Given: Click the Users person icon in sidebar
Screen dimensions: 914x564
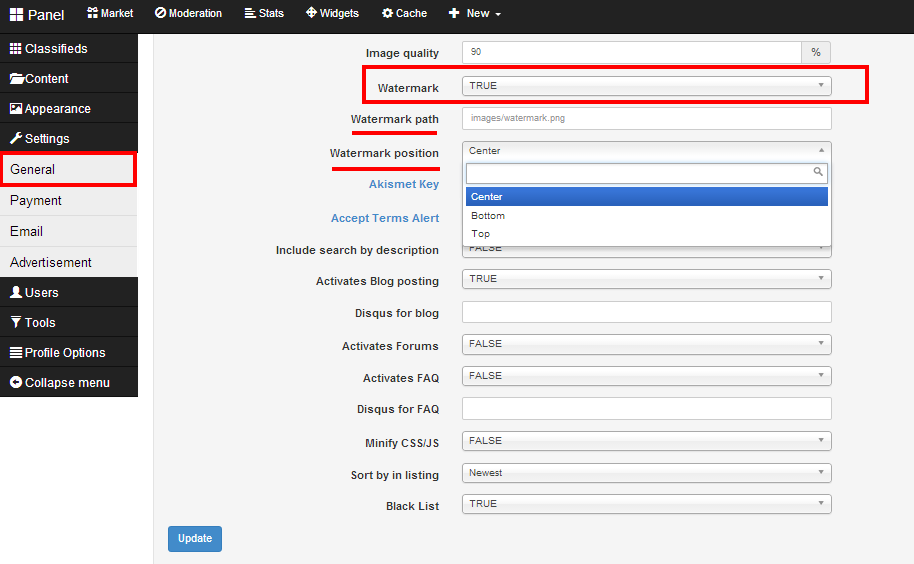Looking at the screenshot, I should (x=16, y=292).
